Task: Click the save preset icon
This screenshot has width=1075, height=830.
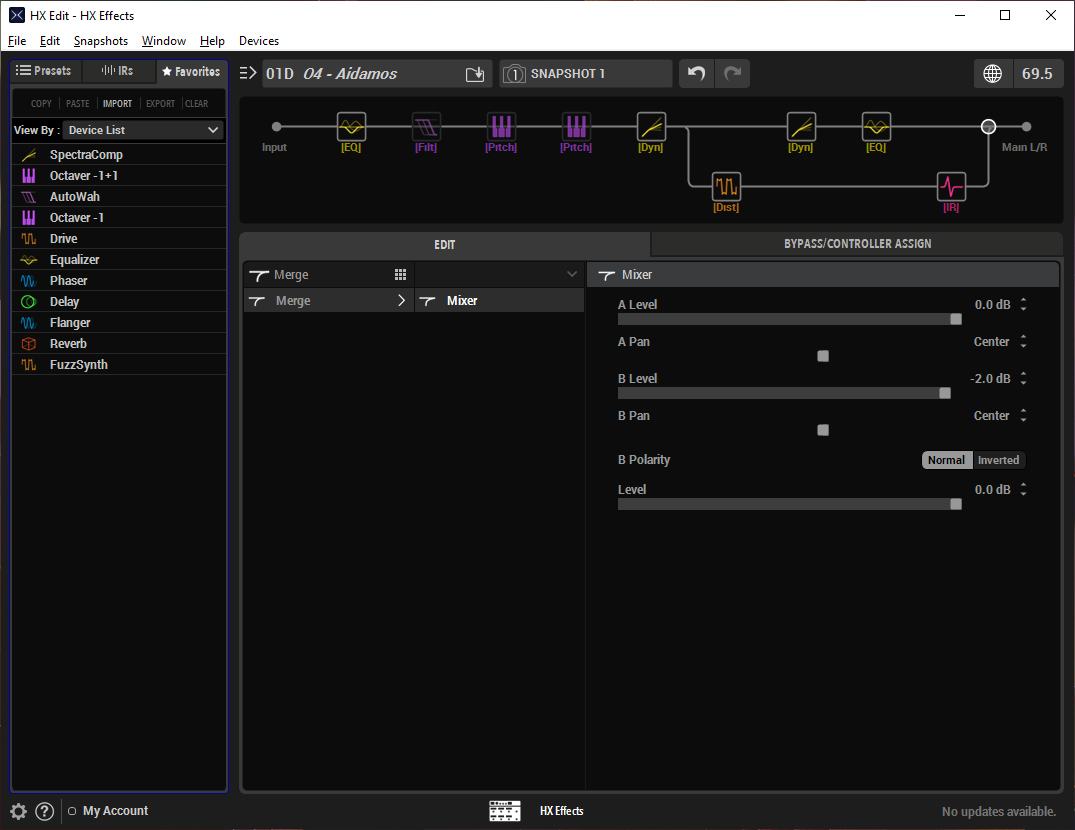Action: [475, 74]
